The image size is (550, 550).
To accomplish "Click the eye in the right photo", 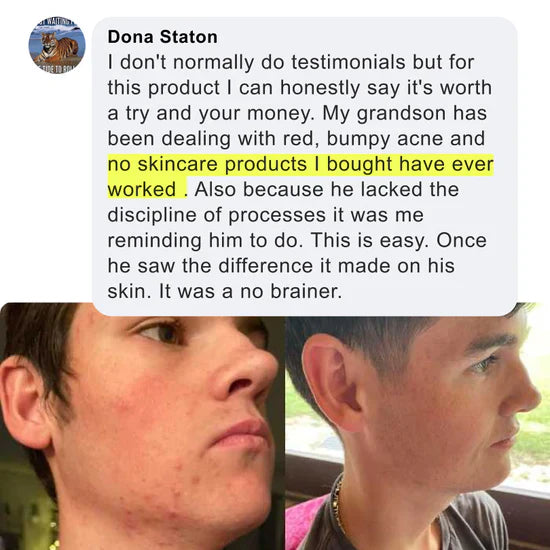I will pos(486,363).
